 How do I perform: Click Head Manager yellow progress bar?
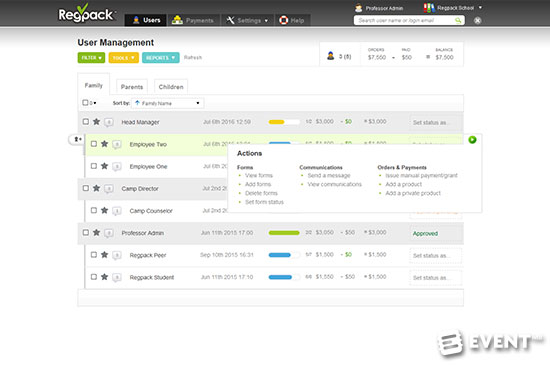[284, 122]
